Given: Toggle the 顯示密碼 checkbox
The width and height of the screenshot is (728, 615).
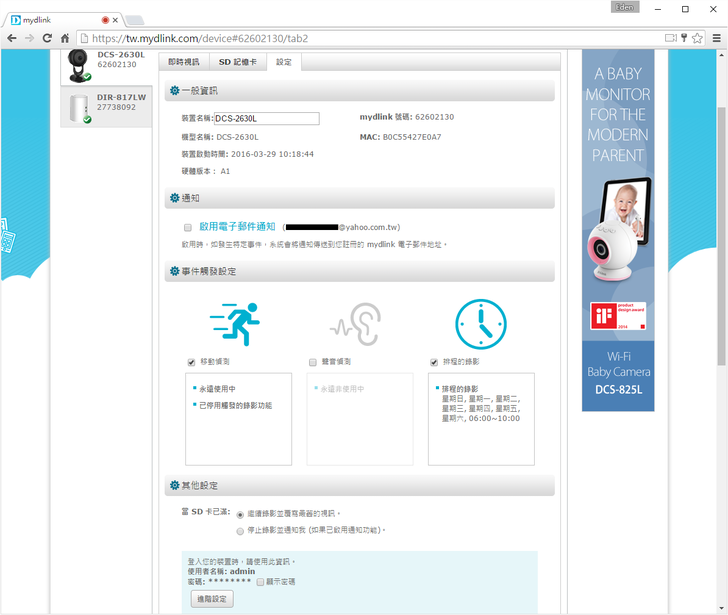Looking at the screenshot, I should [260, 582].
